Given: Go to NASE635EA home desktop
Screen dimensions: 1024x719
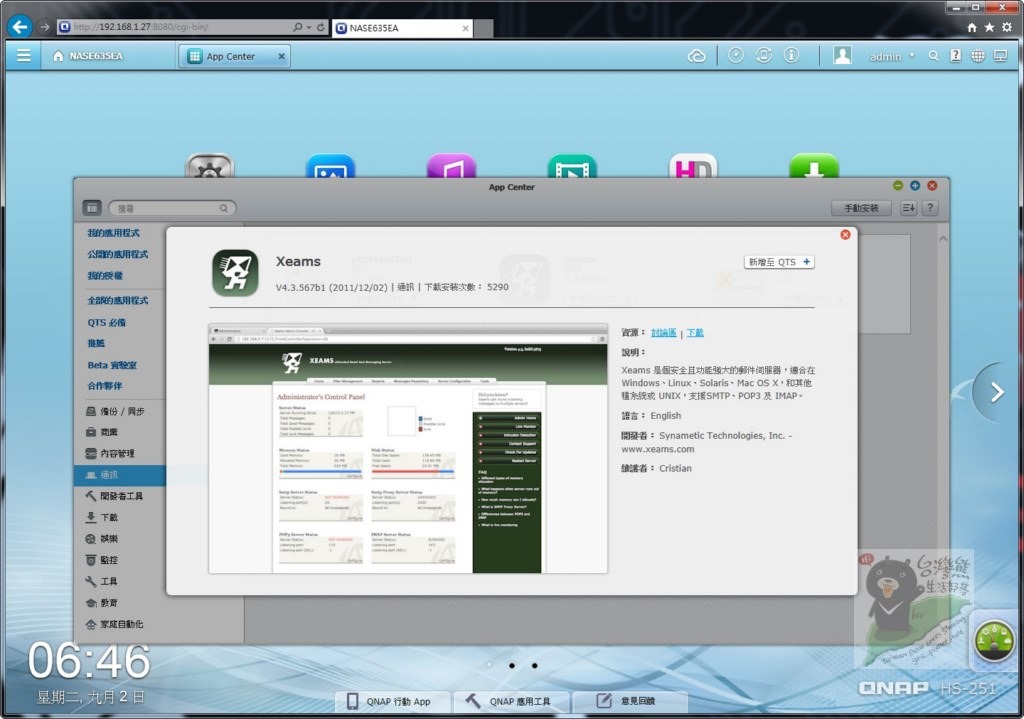Looking at the screenshot, I should pyautogui.click(x=88, y=56).
